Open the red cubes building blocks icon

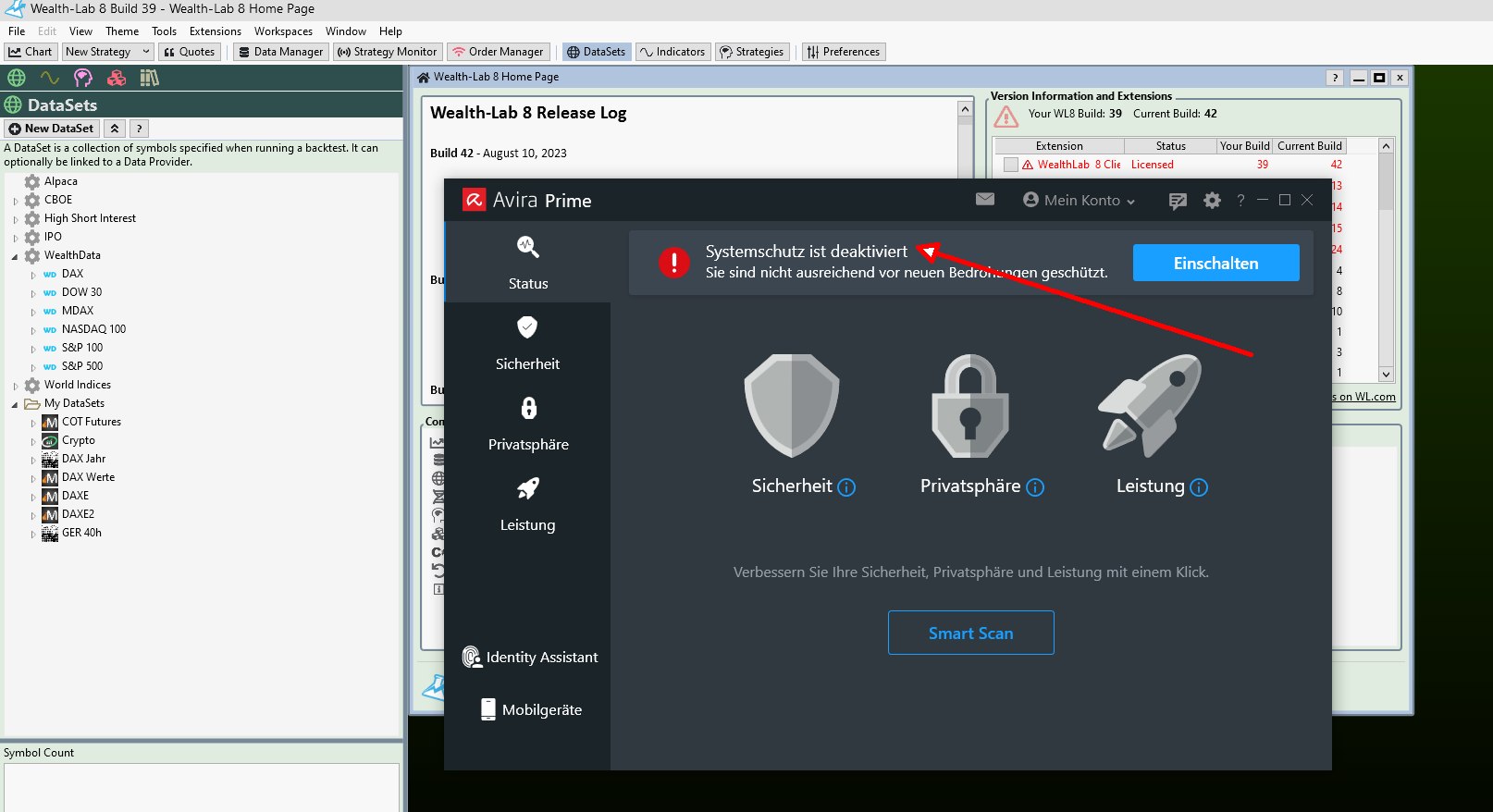(x=116, y=78)
